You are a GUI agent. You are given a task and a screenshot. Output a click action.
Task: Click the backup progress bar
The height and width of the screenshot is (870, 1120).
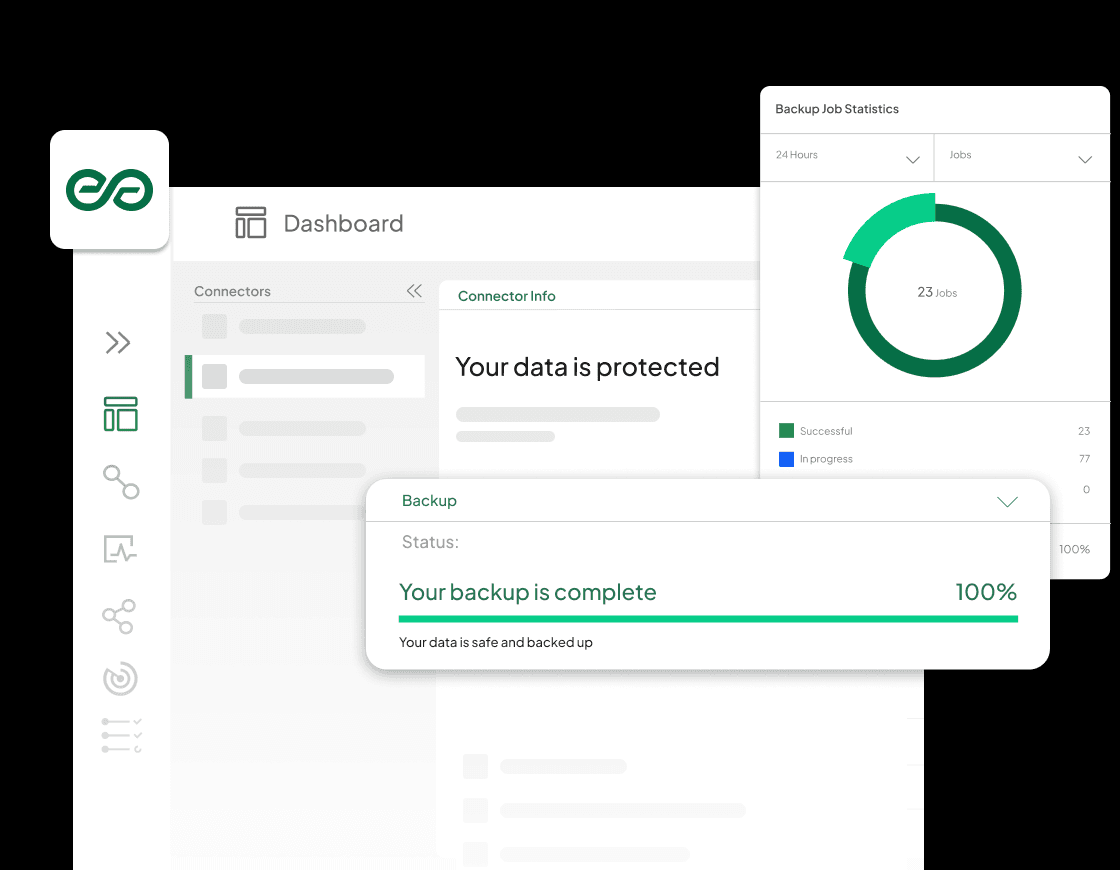(708, 619)
